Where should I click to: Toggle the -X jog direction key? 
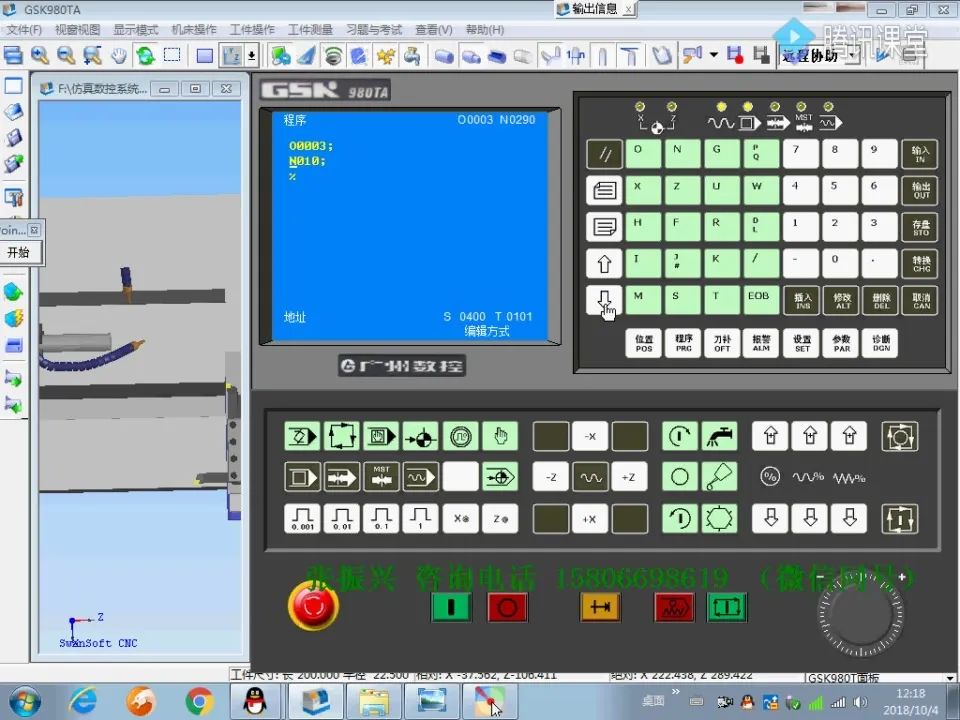click(590, 437)
